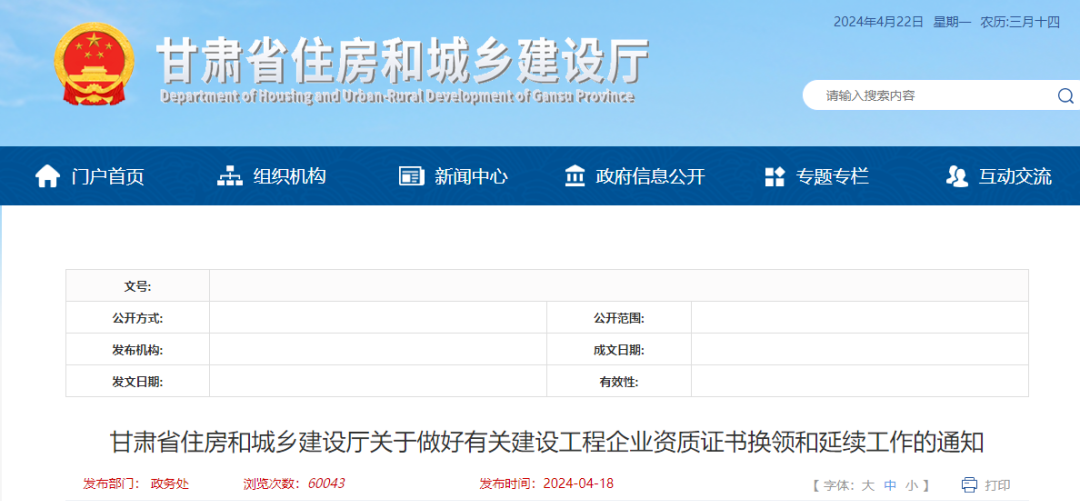
Task: Go to the 新闻中心 section
Action: [471, 176]
